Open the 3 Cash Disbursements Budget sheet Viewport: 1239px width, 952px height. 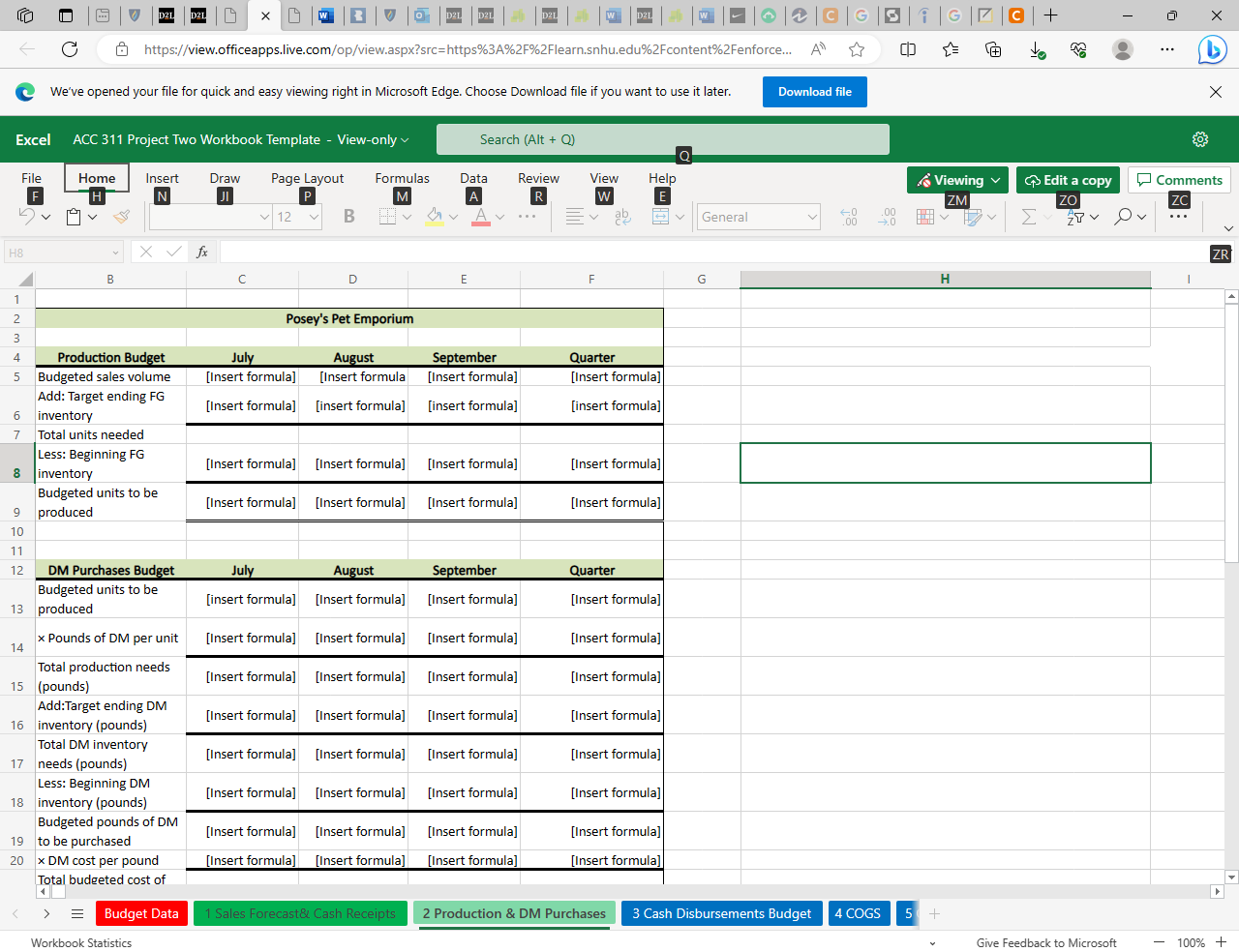point(722,913)
